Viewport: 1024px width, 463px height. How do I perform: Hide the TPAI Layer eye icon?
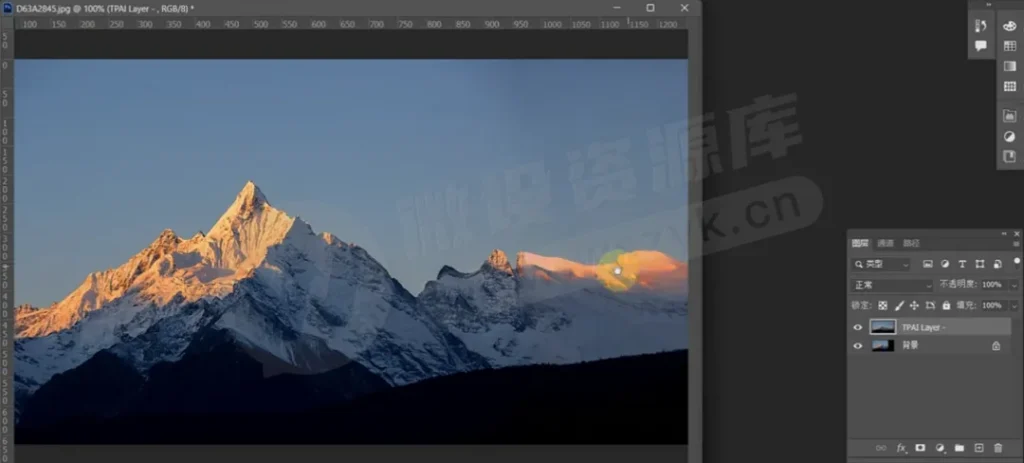pyautogui.click(x=857, y=328)
